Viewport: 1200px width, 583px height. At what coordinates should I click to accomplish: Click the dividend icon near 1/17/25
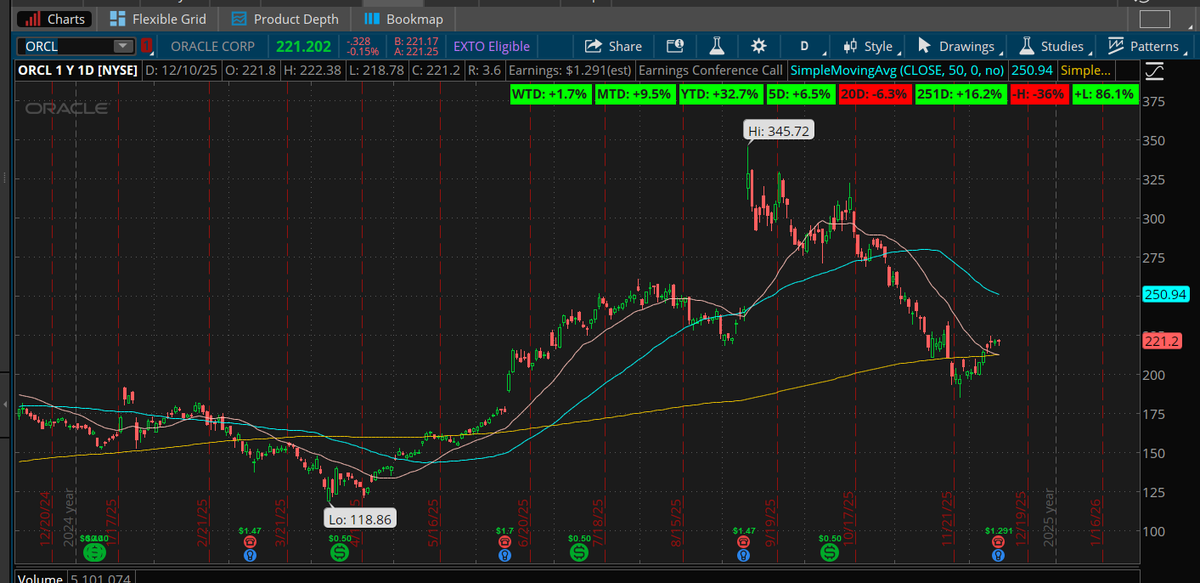95,551
